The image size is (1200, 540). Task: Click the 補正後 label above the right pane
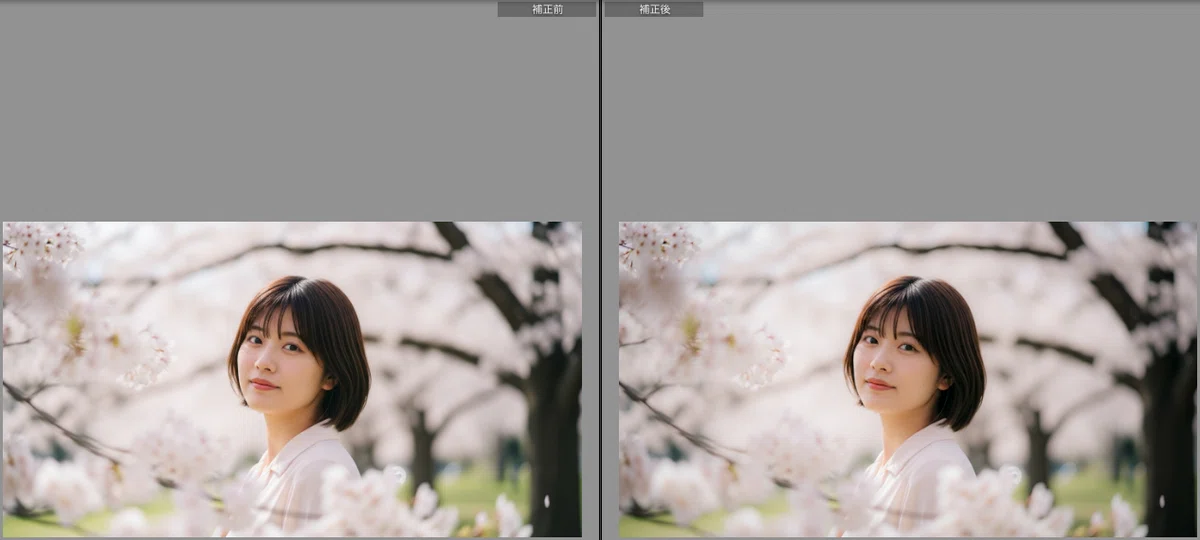coord(654,9)
